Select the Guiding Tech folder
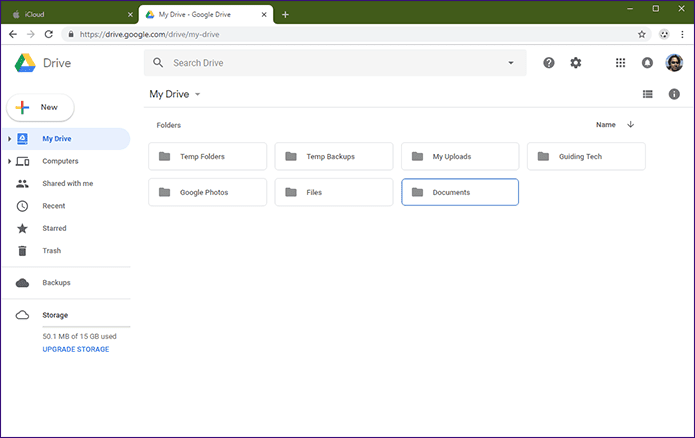Viewport: 695px width, 438px height. (x=586, y=156)
